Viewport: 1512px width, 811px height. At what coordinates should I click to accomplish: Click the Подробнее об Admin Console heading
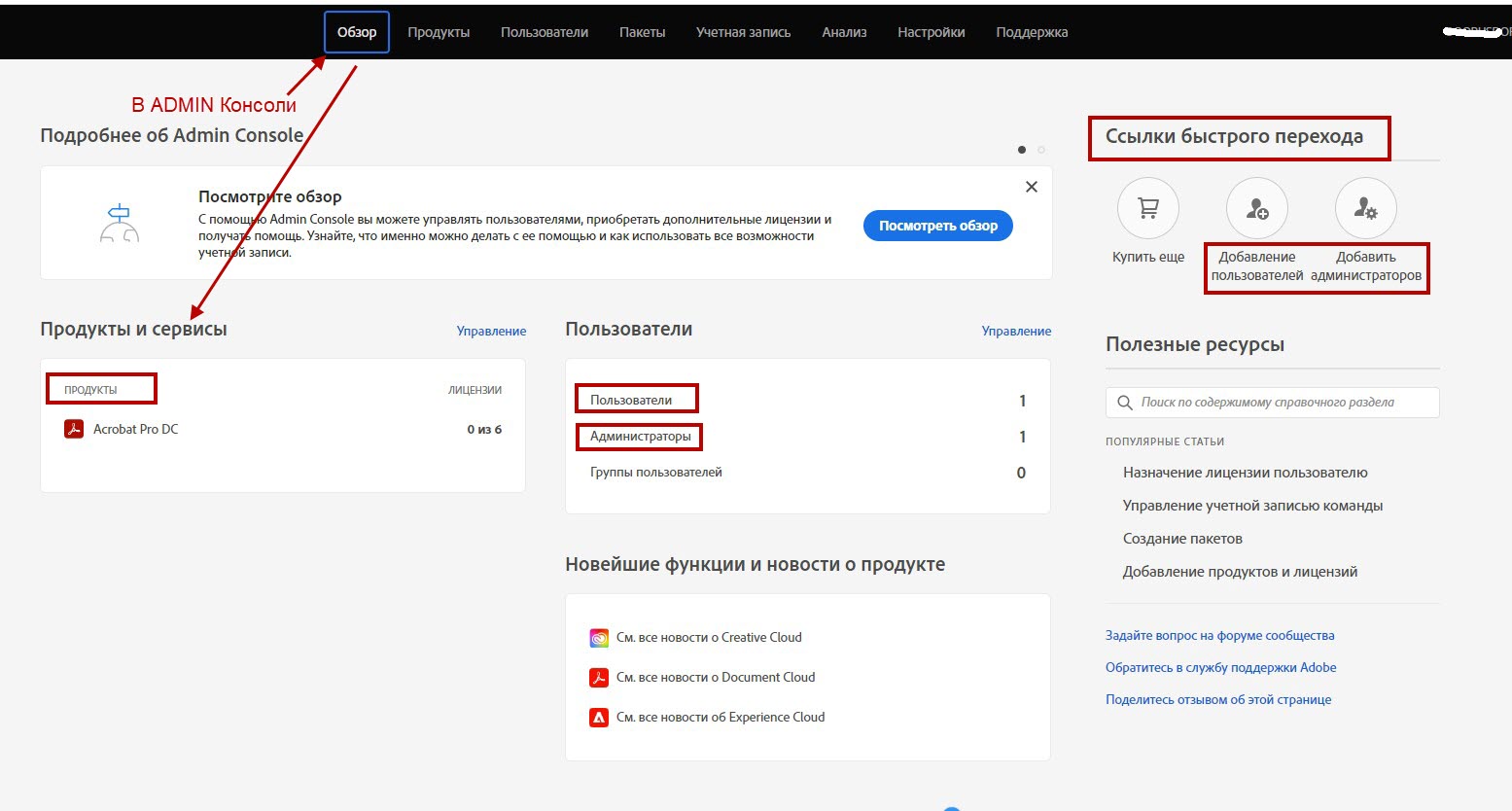[x=171, y=135]
